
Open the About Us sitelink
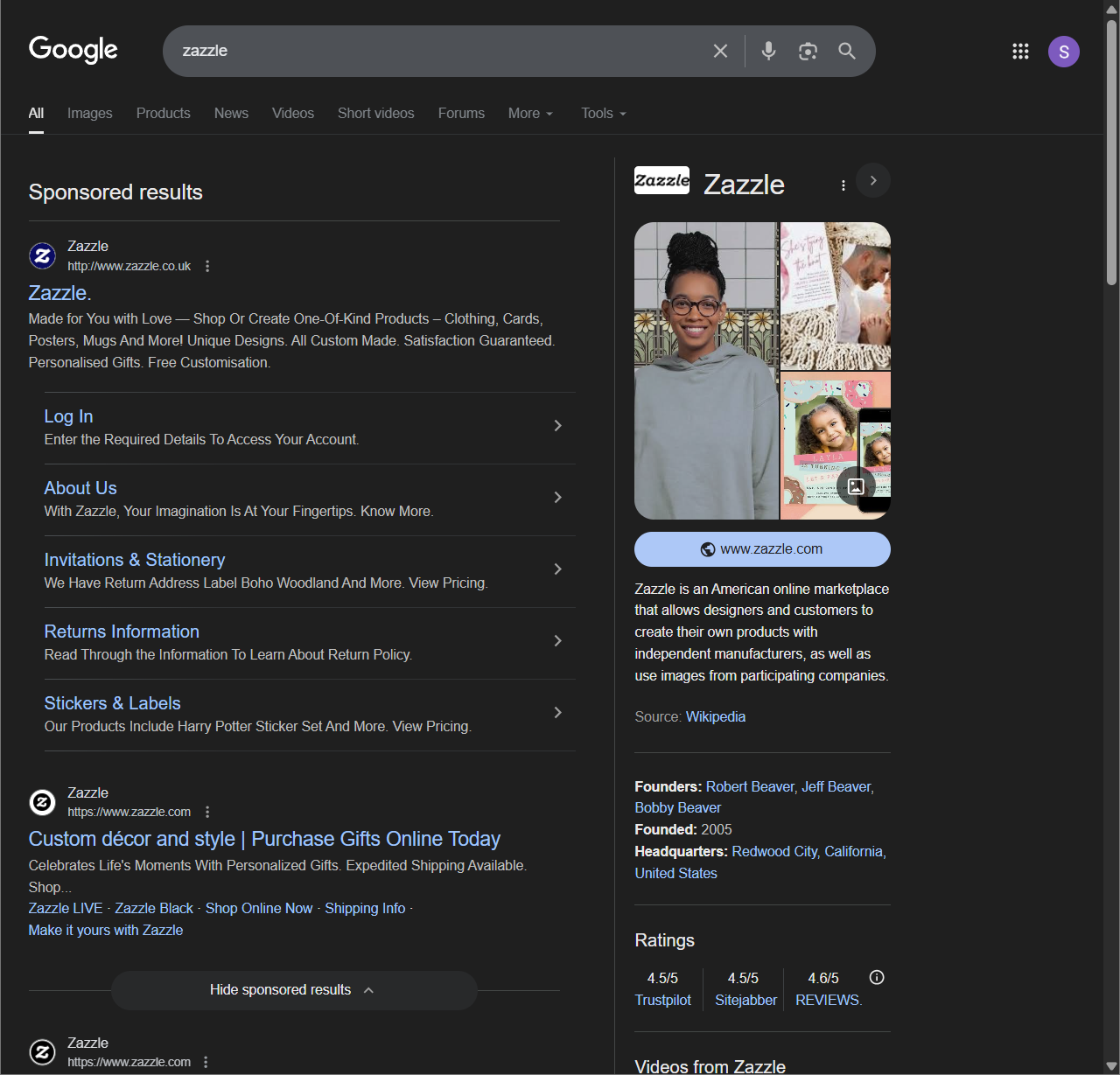tap(80, 488)
